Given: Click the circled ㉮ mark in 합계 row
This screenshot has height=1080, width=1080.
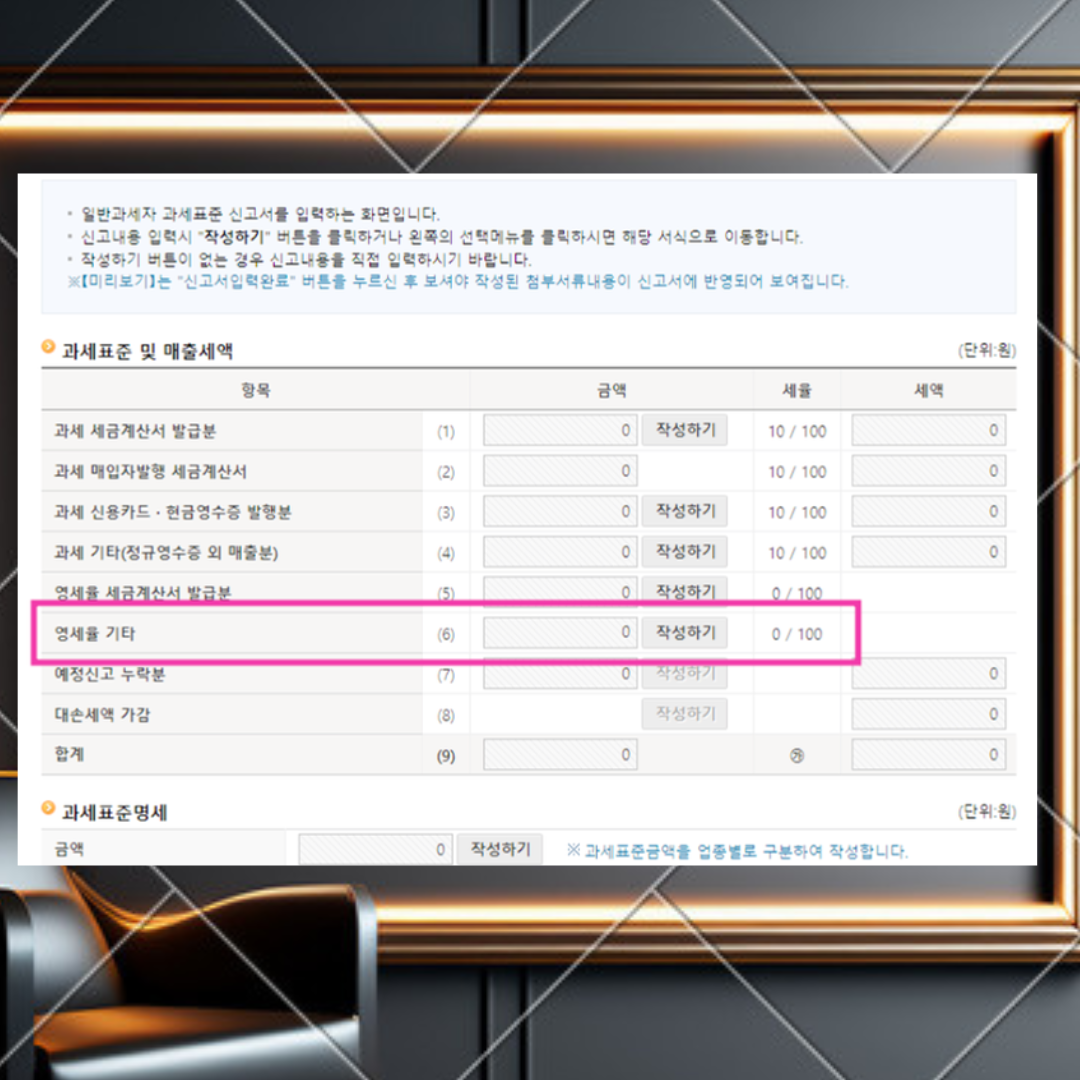Looking at the screenshot, I should [797, 756].
